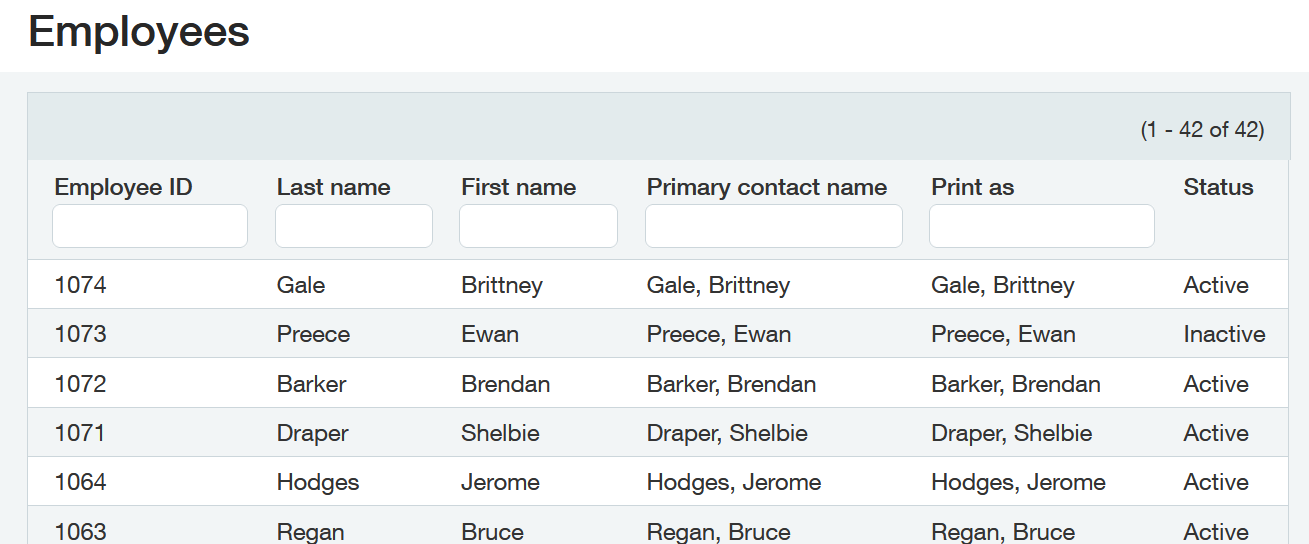The width and height of the screenshot is (1309, 544).
Task: Click the Status column header
Action: coord(1218,187)
